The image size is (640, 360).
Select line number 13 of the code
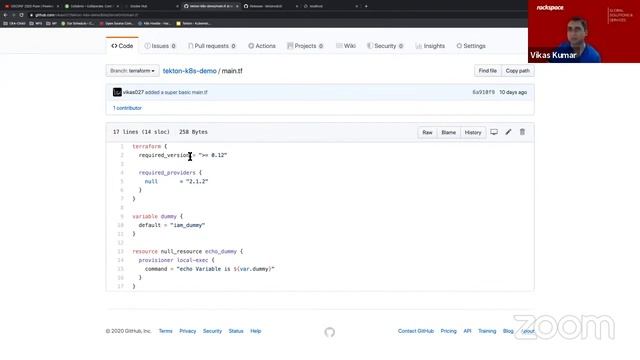(x=120, y=251)
